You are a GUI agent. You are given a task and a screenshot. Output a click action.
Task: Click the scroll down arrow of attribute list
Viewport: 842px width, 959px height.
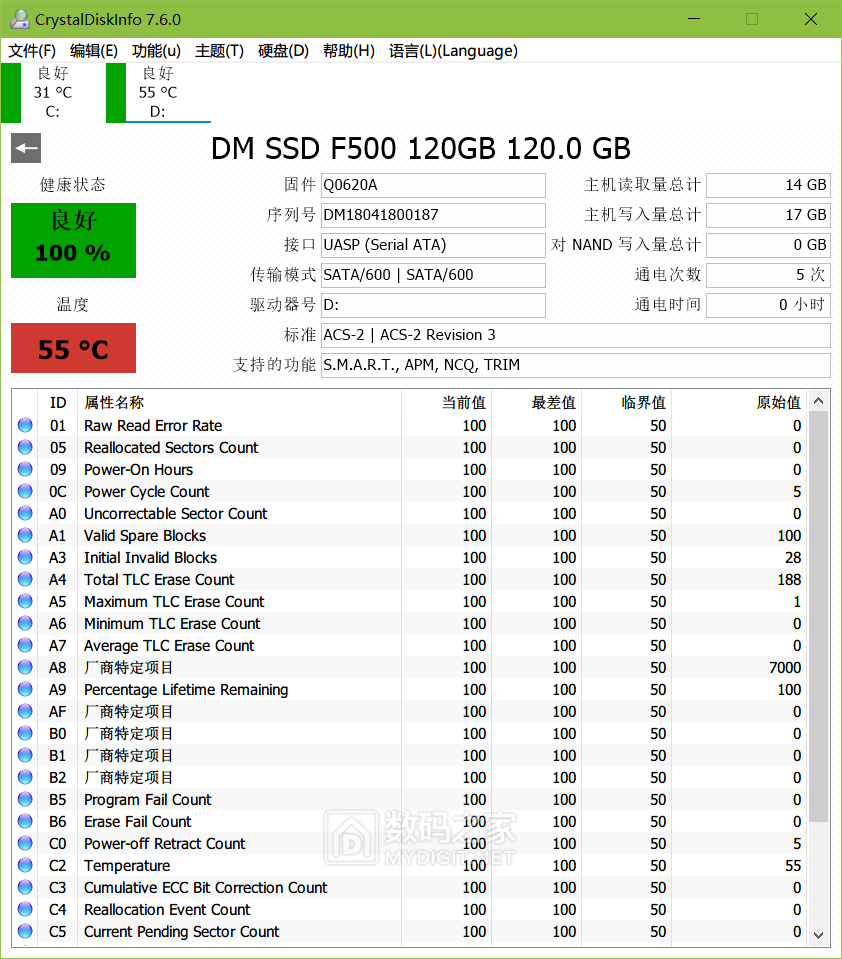click(819, 935)
